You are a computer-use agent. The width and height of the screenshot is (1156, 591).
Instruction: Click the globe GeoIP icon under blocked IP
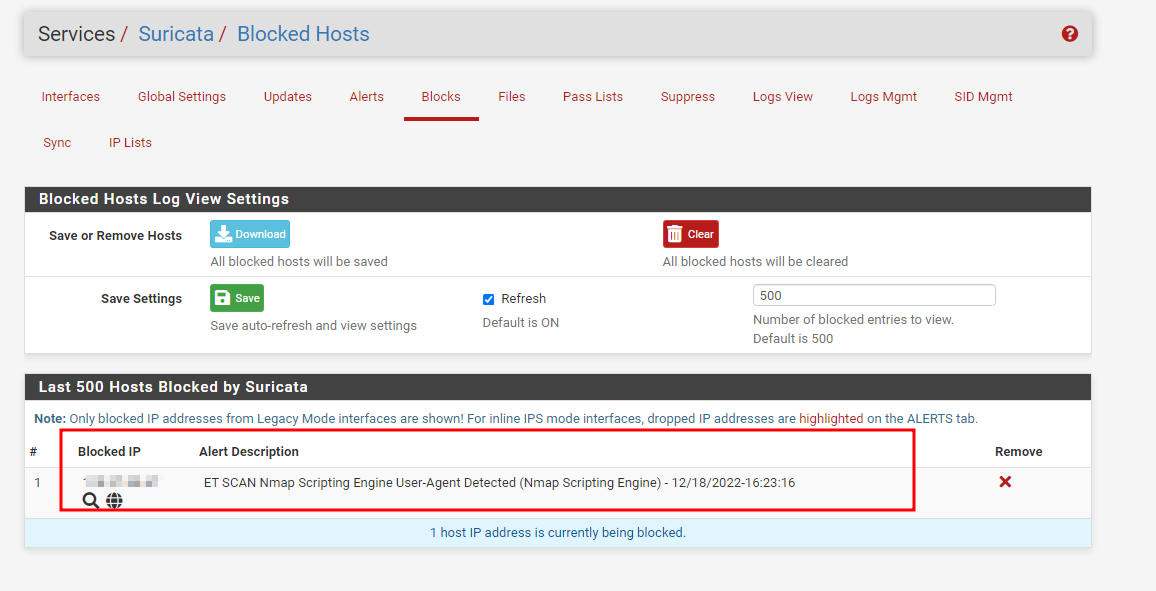[x=114, y=501]
